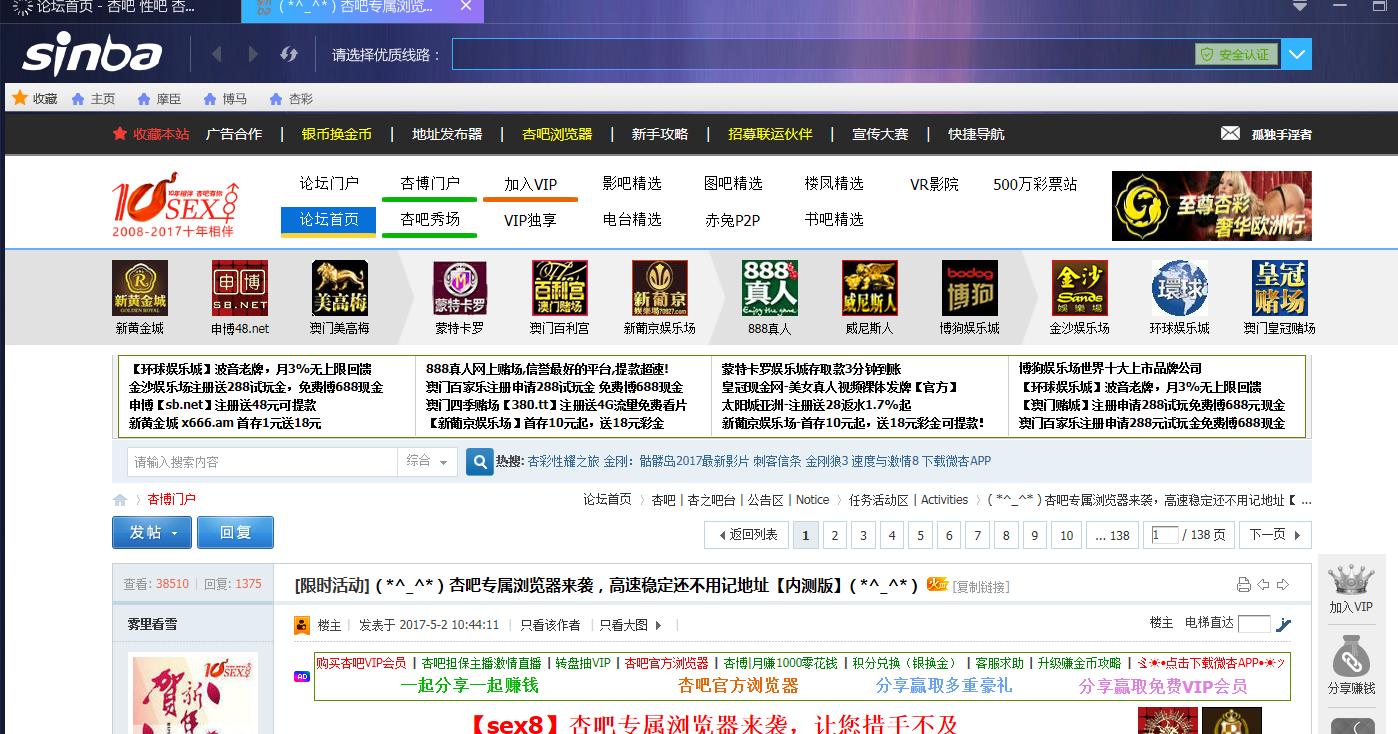Click the sinba browser logo
The width and height of the screenshot is (1398, 734).
click(x=92, y=56)
